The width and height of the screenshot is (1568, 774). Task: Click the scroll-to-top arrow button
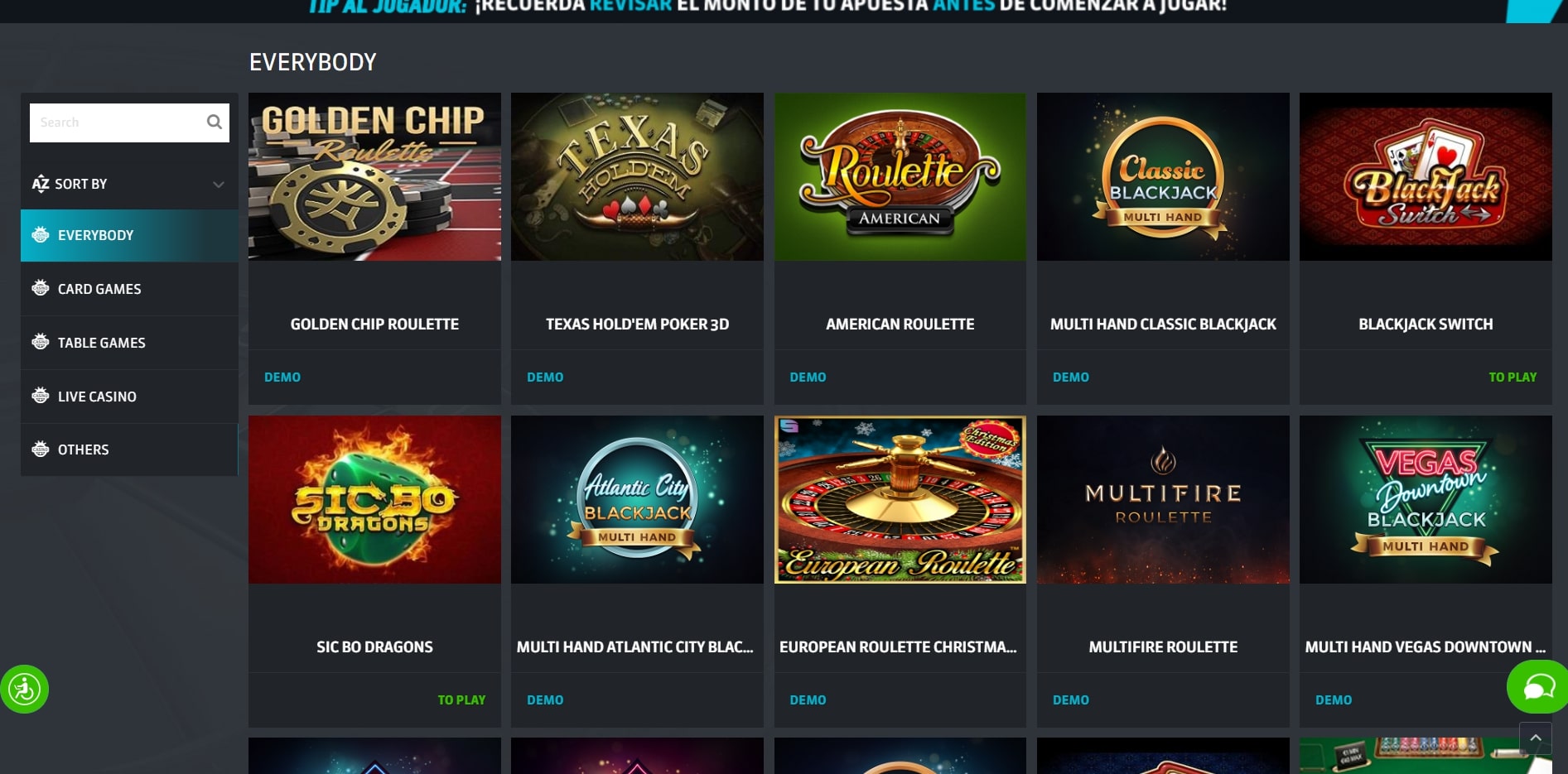tap(1535, 738)
